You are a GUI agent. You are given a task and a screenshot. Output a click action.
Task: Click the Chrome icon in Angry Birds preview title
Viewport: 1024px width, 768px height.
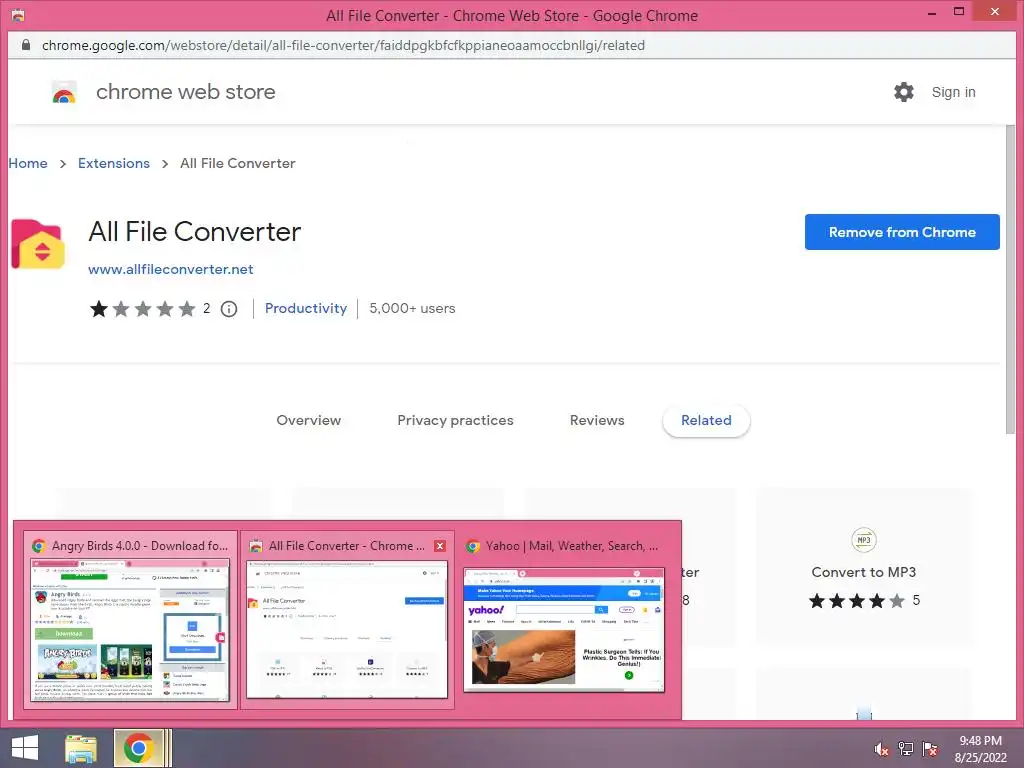point(39,546)
